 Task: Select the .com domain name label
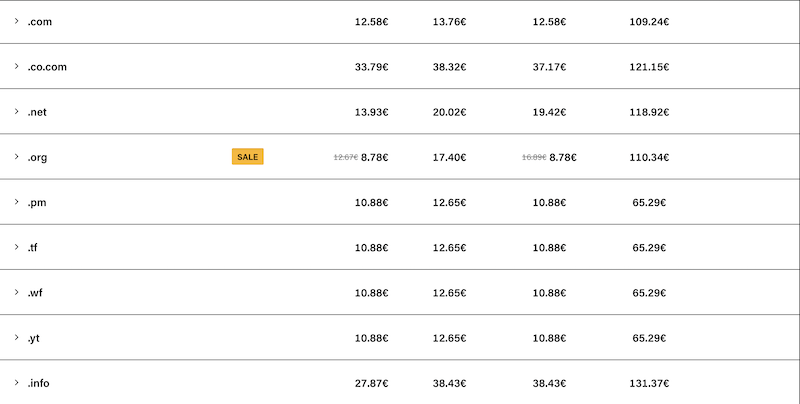point(40,22)
